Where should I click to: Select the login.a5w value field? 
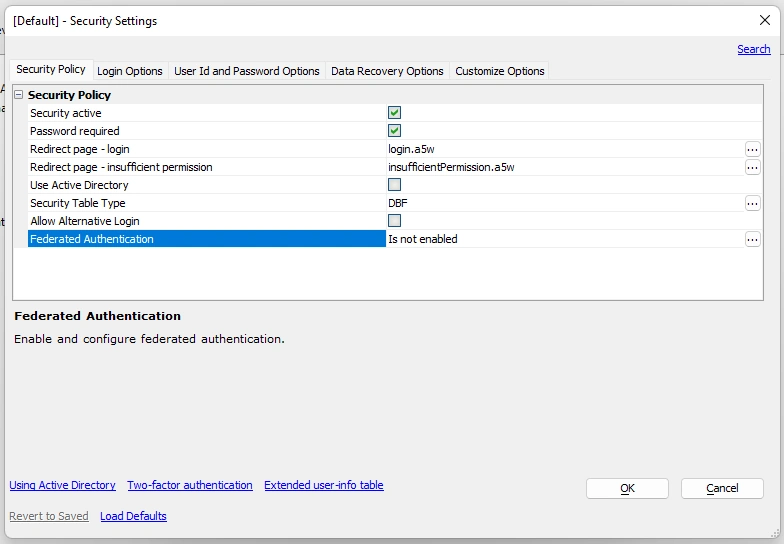click(x=565, y=149)
